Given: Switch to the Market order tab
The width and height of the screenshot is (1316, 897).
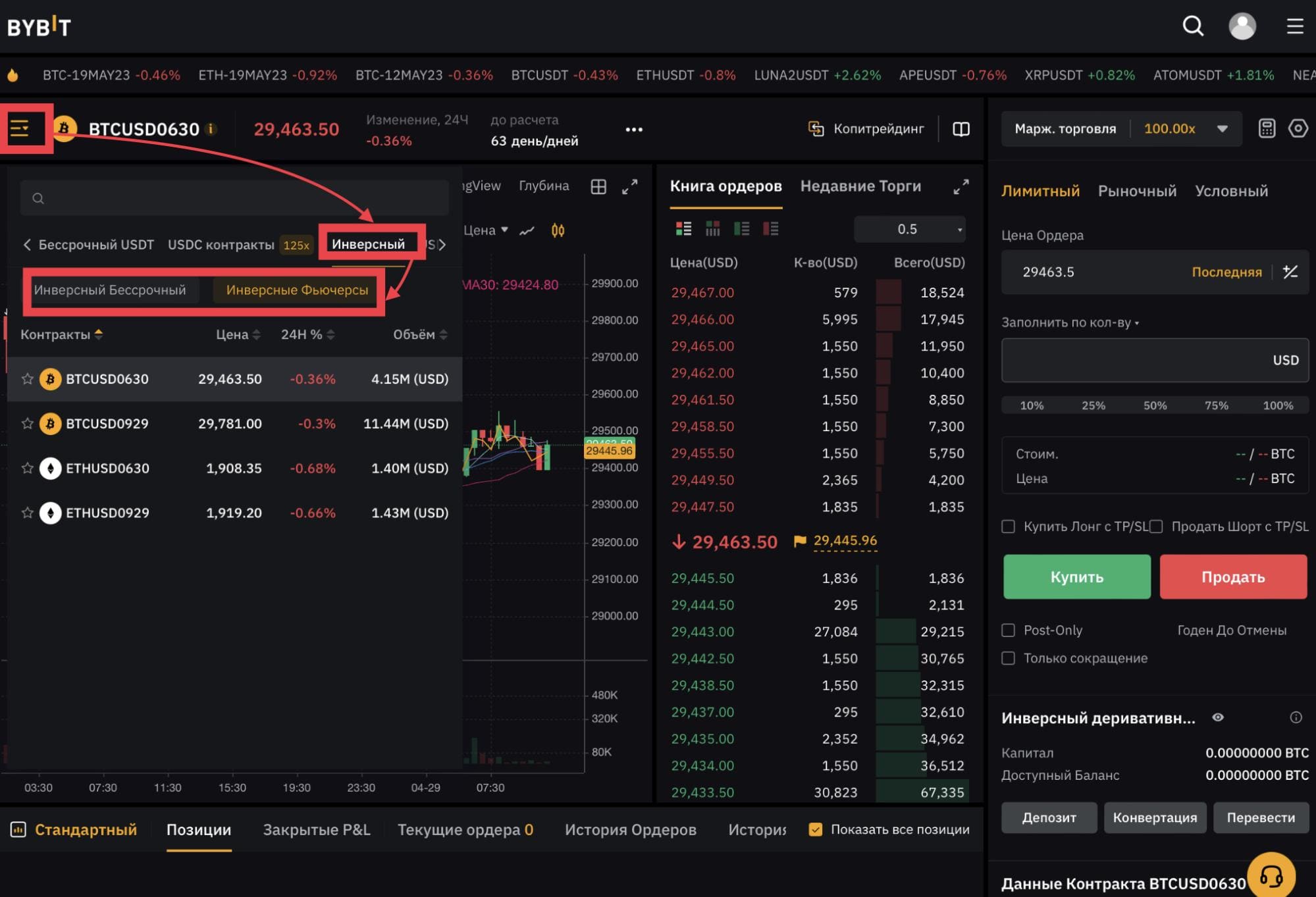Looking at the screenshot, I should point(1137,191).
